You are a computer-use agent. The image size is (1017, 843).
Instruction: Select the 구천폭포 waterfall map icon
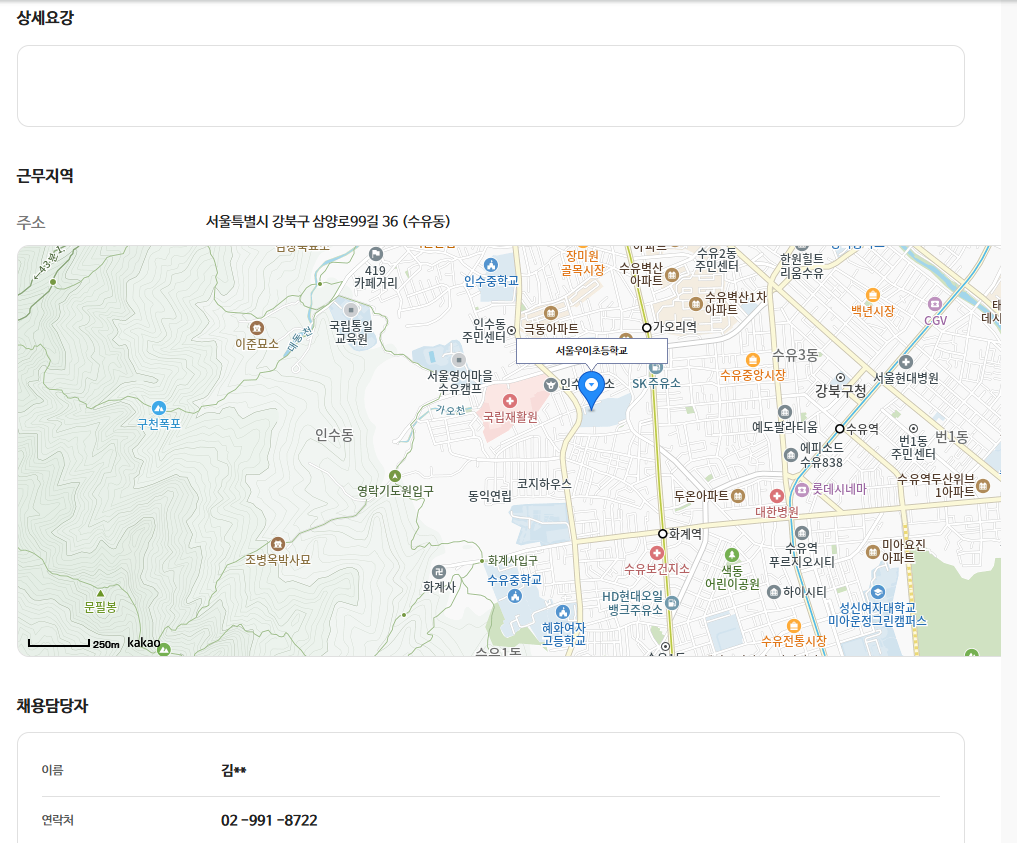click(x=159, y=408)
